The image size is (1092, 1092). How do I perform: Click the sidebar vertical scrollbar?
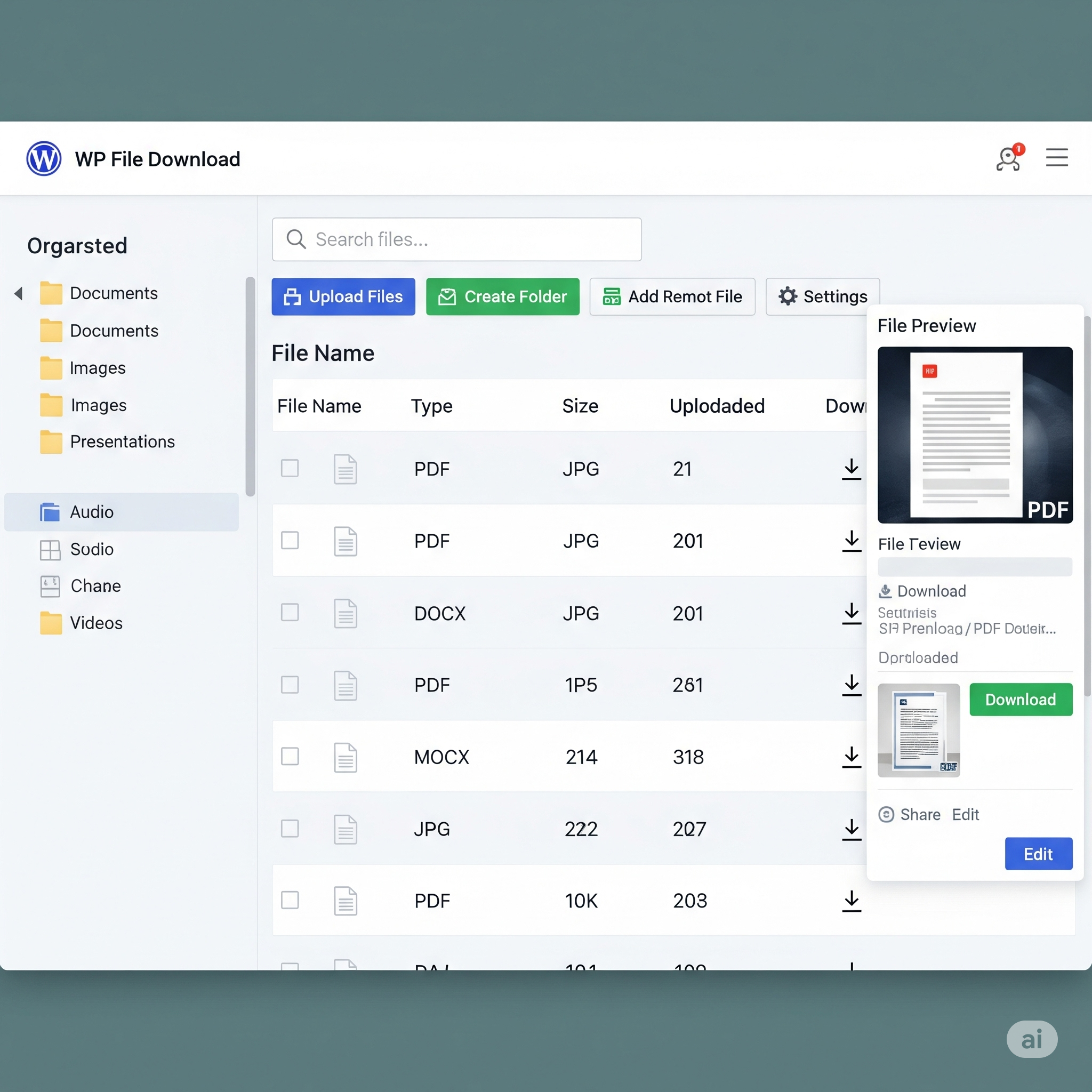tap(250, 387)
